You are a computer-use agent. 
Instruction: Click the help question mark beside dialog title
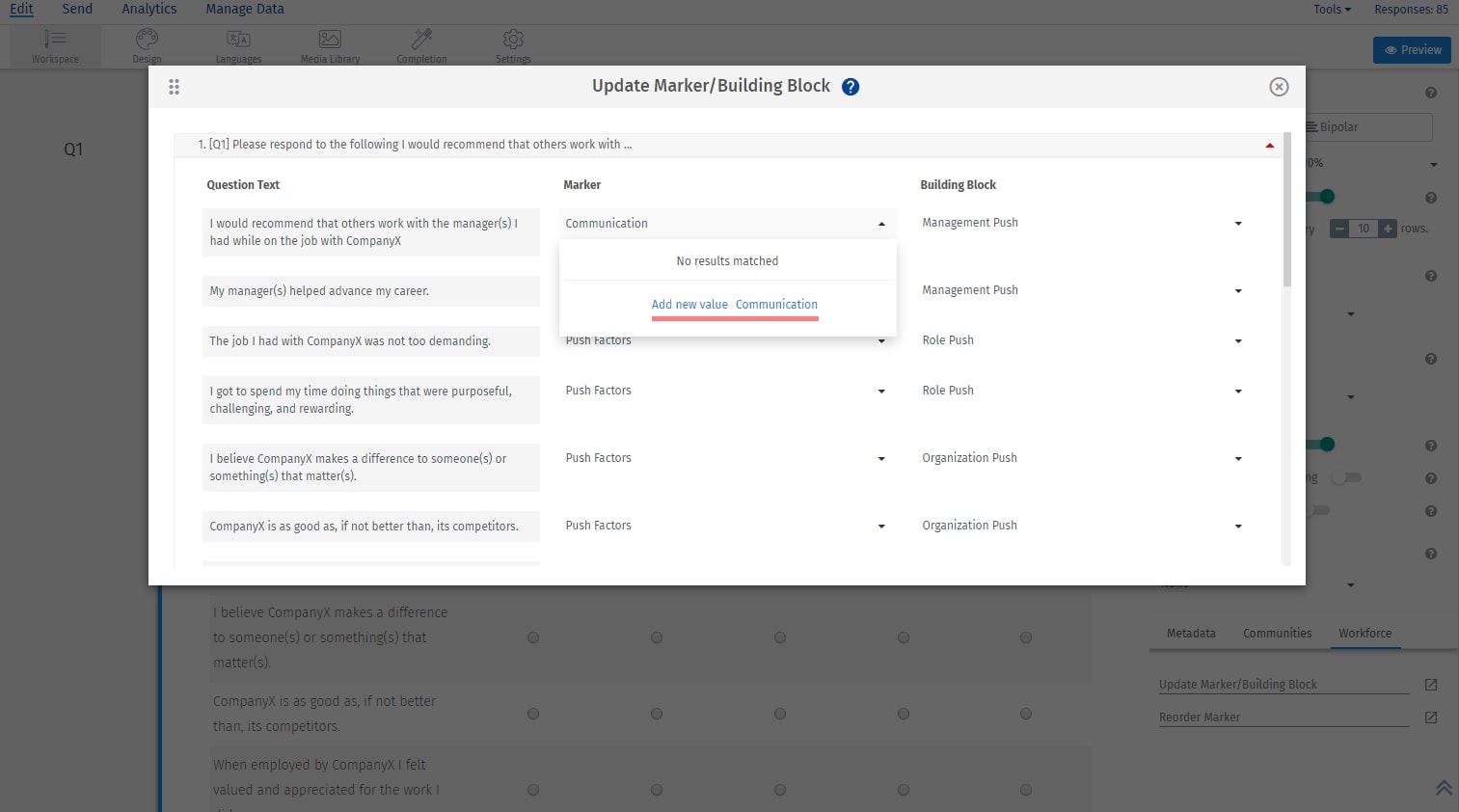point(850,87)
